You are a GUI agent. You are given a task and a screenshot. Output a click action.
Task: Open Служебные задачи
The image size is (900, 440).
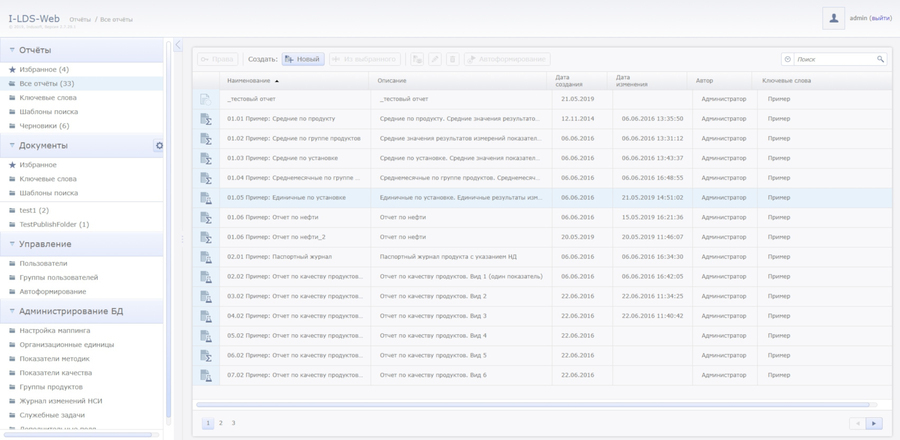(52, 415)
